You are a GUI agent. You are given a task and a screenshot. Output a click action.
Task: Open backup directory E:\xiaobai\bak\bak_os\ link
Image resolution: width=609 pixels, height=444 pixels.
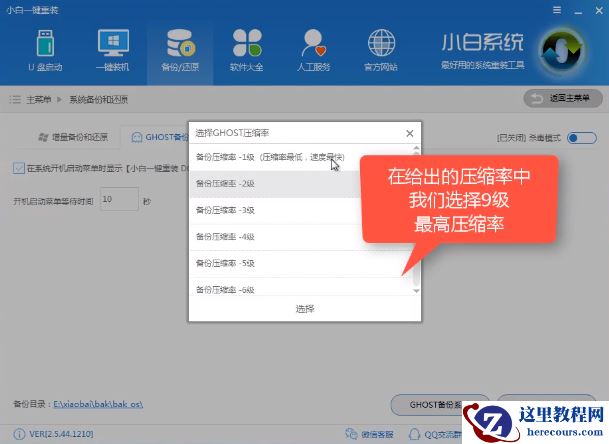click(x=98, y=404)
